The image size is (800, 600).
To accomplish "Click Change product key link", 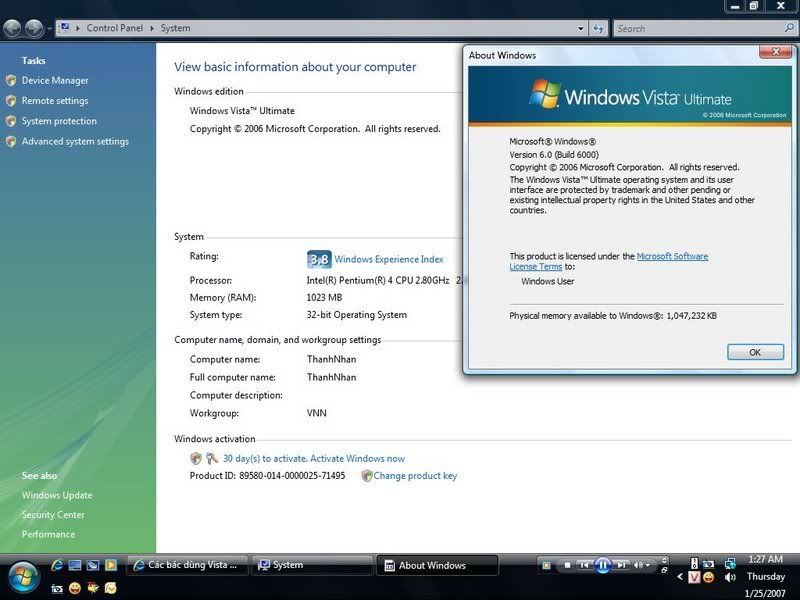I will tap(415, 476).
